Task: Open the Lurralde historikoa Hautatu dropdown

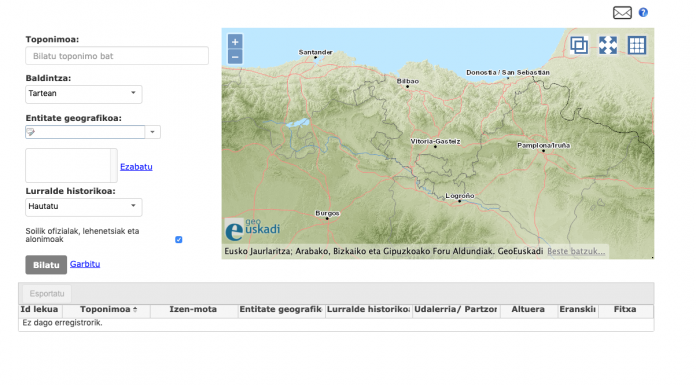Action: click(x=83, y=207)
